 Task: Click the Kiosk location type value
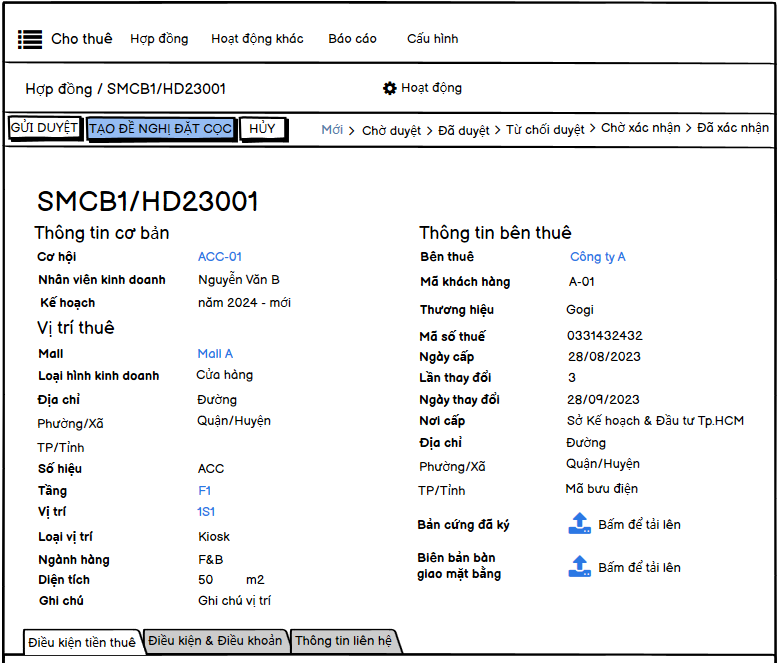(x=214, y=537)
